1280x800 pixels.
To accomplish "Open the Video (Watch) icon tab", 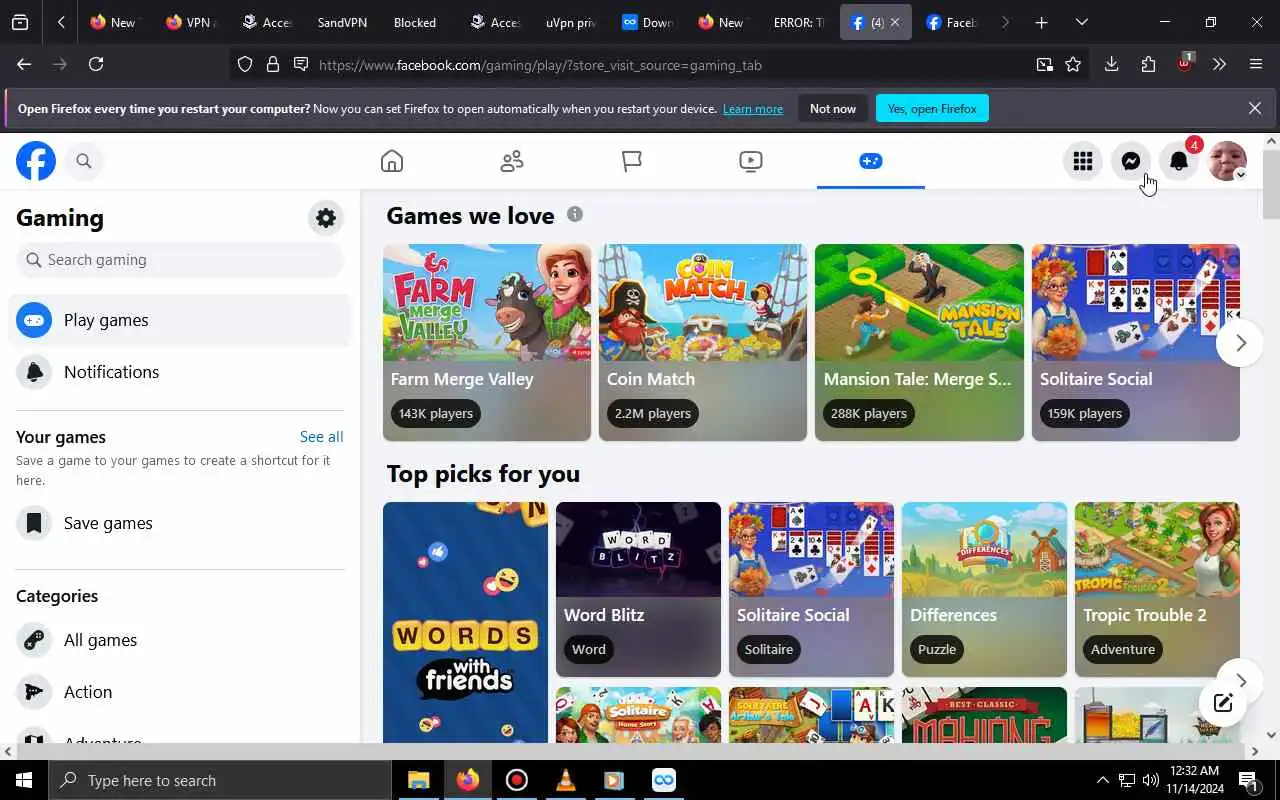I will click(x=751, y=161).
